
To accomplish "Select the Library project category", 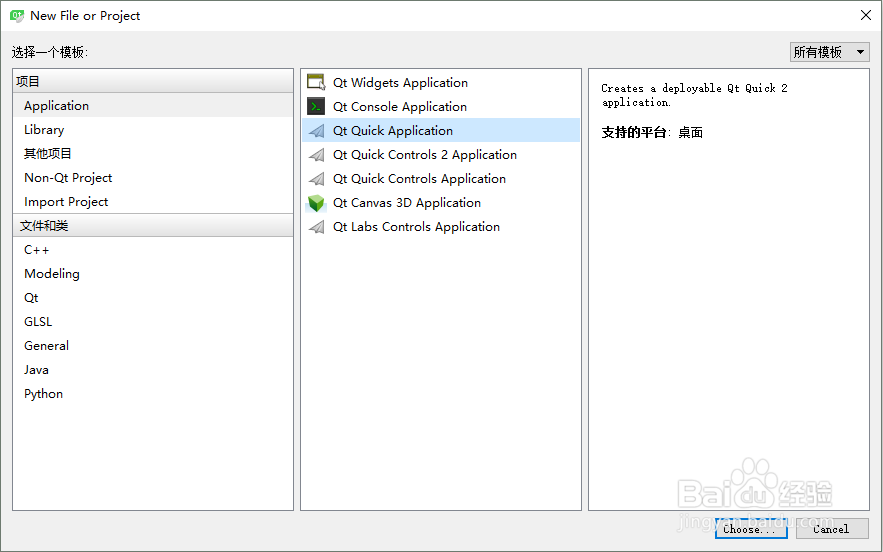I will point(153,130).
